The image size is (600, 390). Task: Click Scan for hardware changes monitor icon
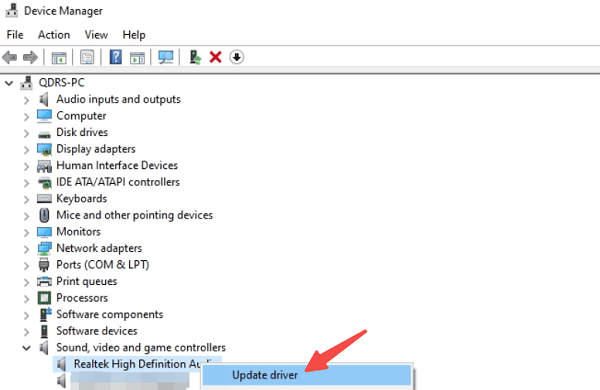[166, 57]
